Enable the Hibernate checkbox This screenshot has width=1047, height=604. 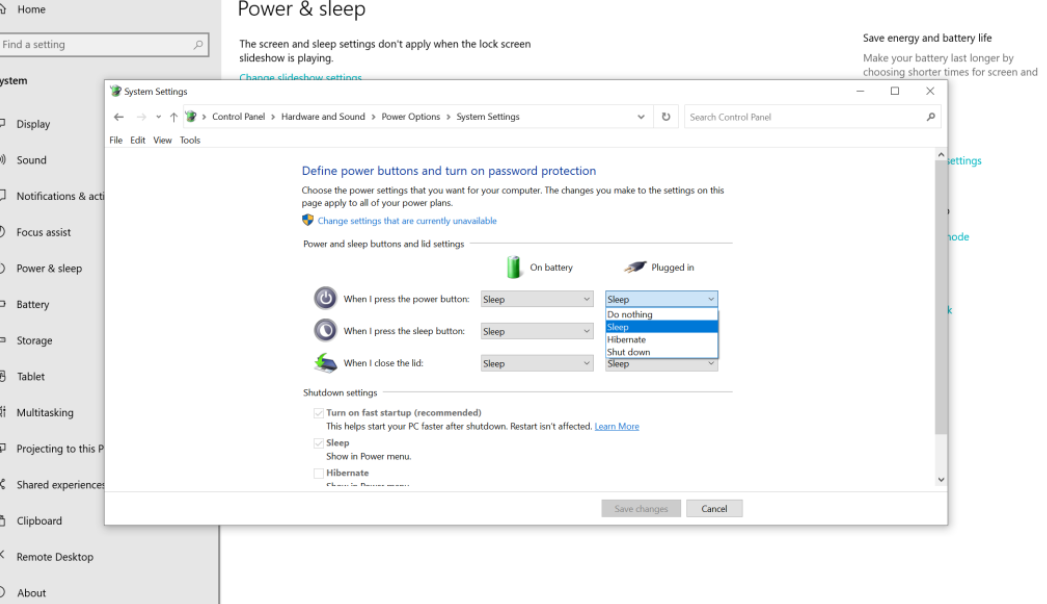(318, 473)
